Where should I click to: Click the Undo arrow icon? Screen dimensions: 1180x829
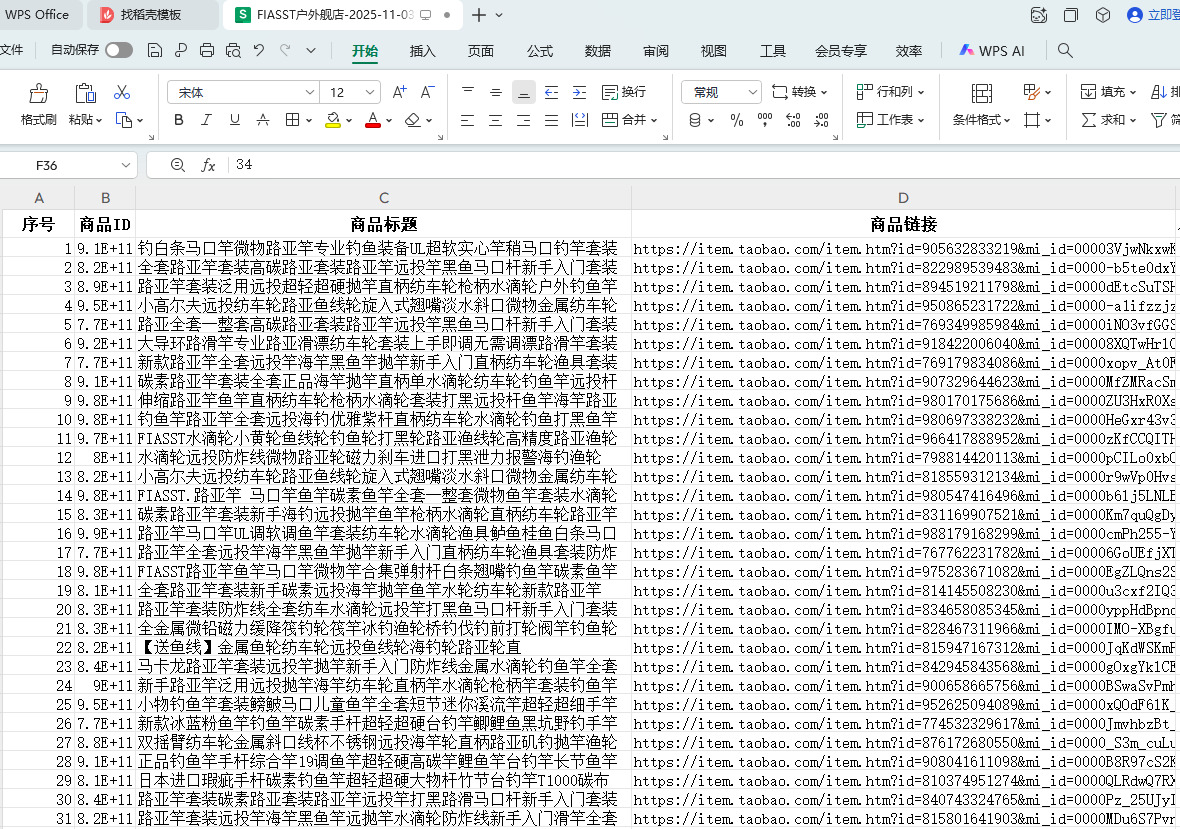(259, 50)
